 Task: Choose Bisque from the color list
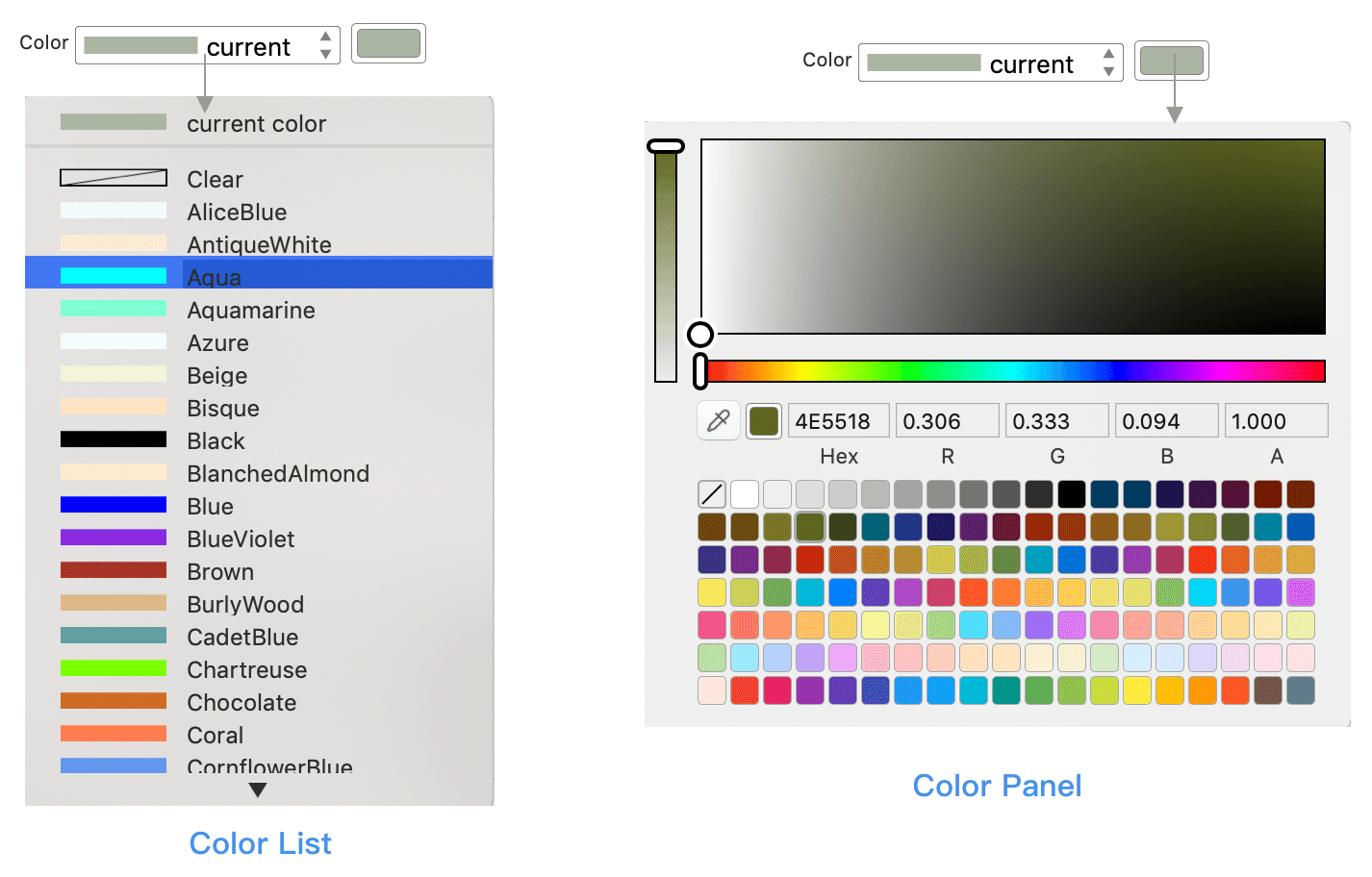(x=259, y=408)
